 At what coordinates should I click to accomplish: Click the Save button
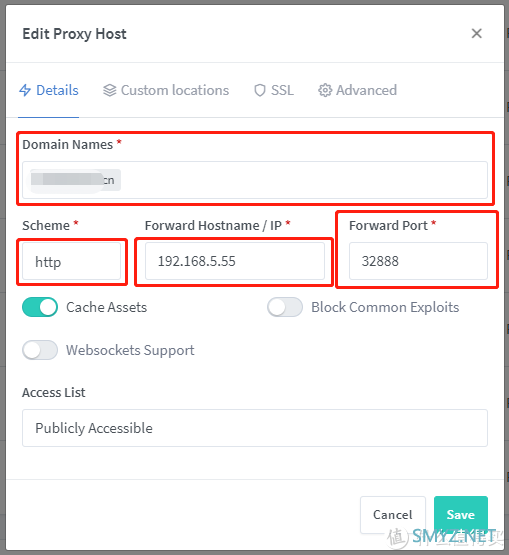461,515
